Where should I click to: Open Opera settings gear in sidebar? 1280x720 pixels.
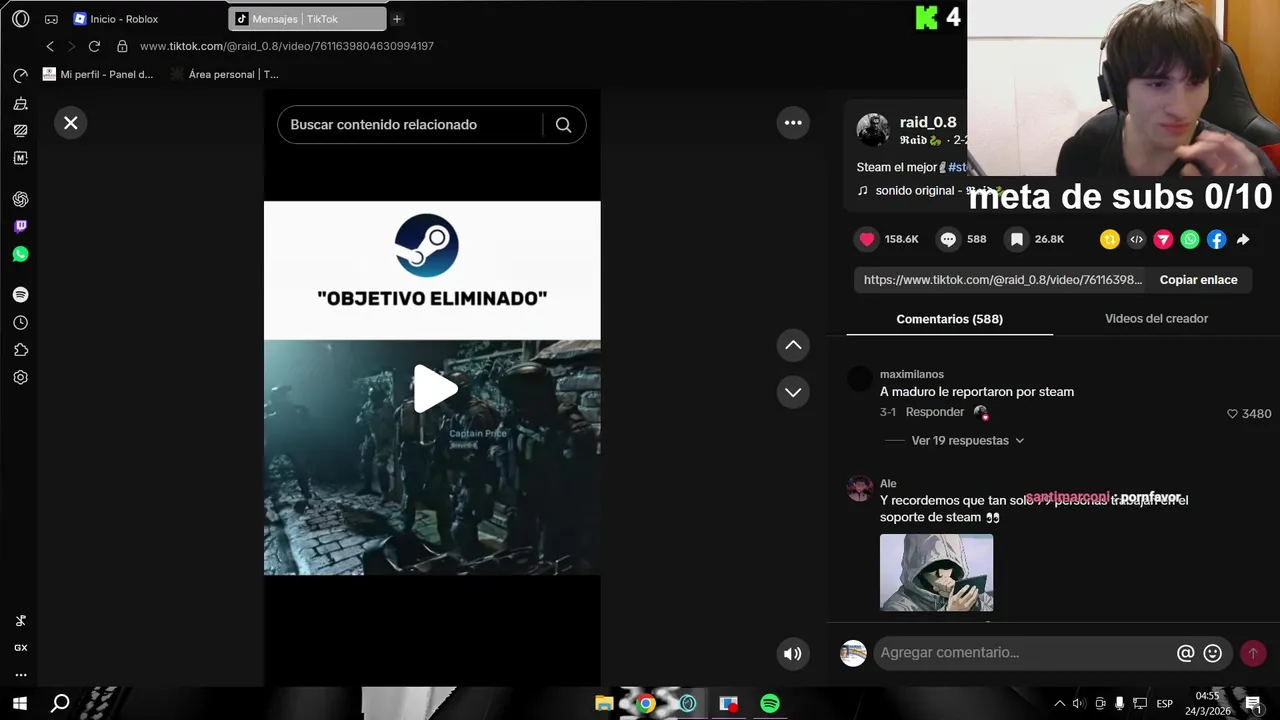(x=20, y=377)
